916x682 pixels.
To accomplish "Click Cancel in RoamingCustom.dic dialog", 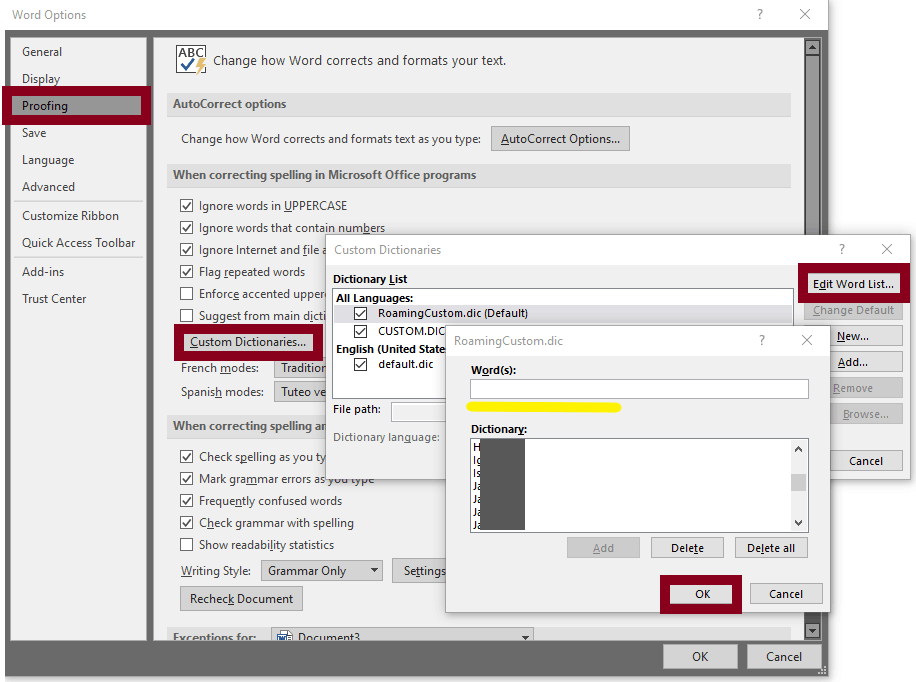I will pyautogui.click(x=786, y=594).
